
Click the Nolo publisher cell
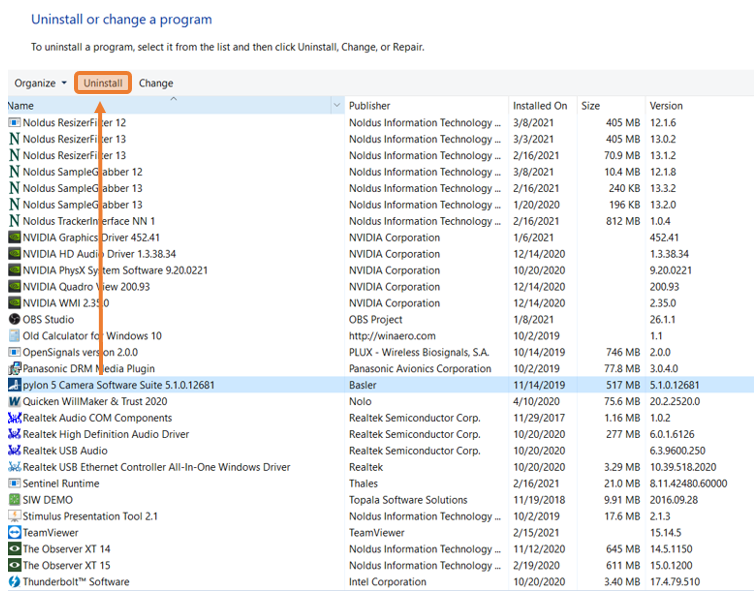pyautogui.click(x=360, y=401)
